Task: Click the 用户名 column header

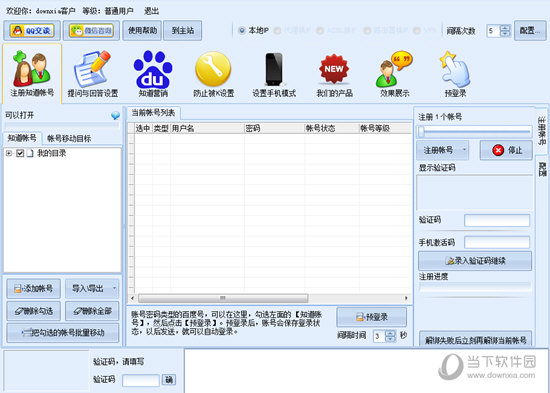Action: point(207,128)
